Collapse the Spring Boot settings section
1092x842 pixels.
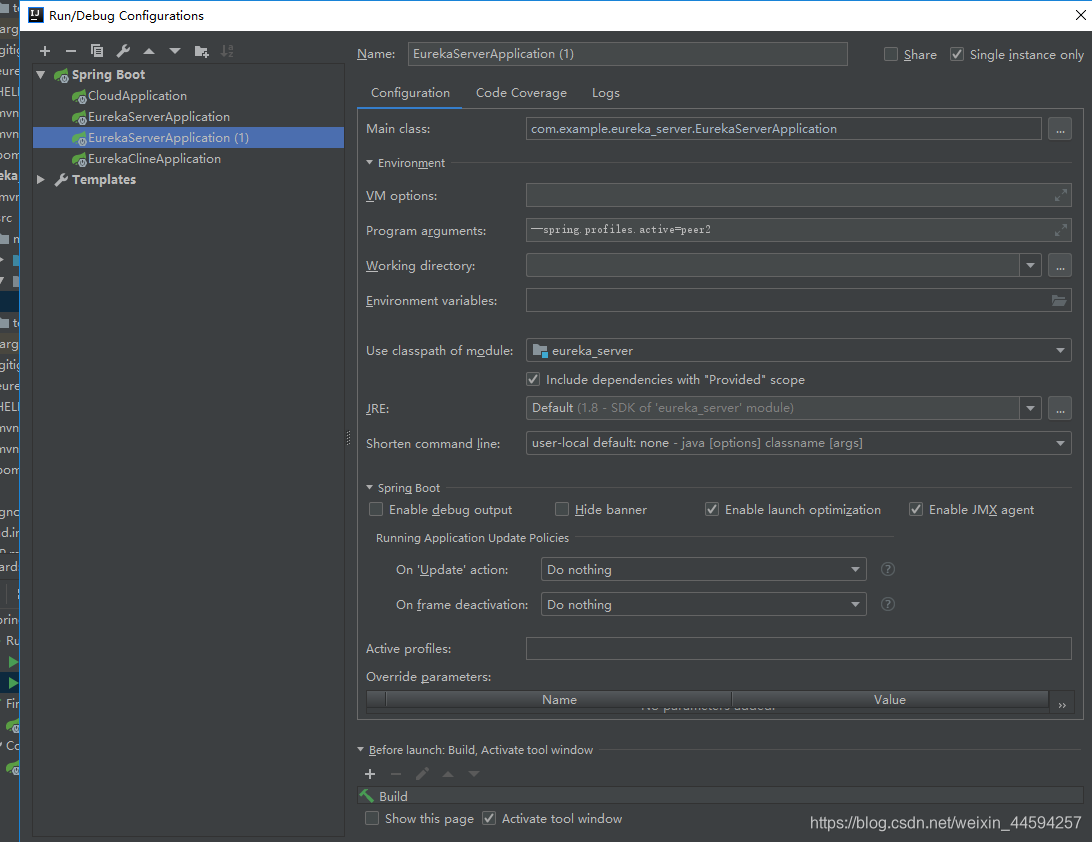pos(370,488)
